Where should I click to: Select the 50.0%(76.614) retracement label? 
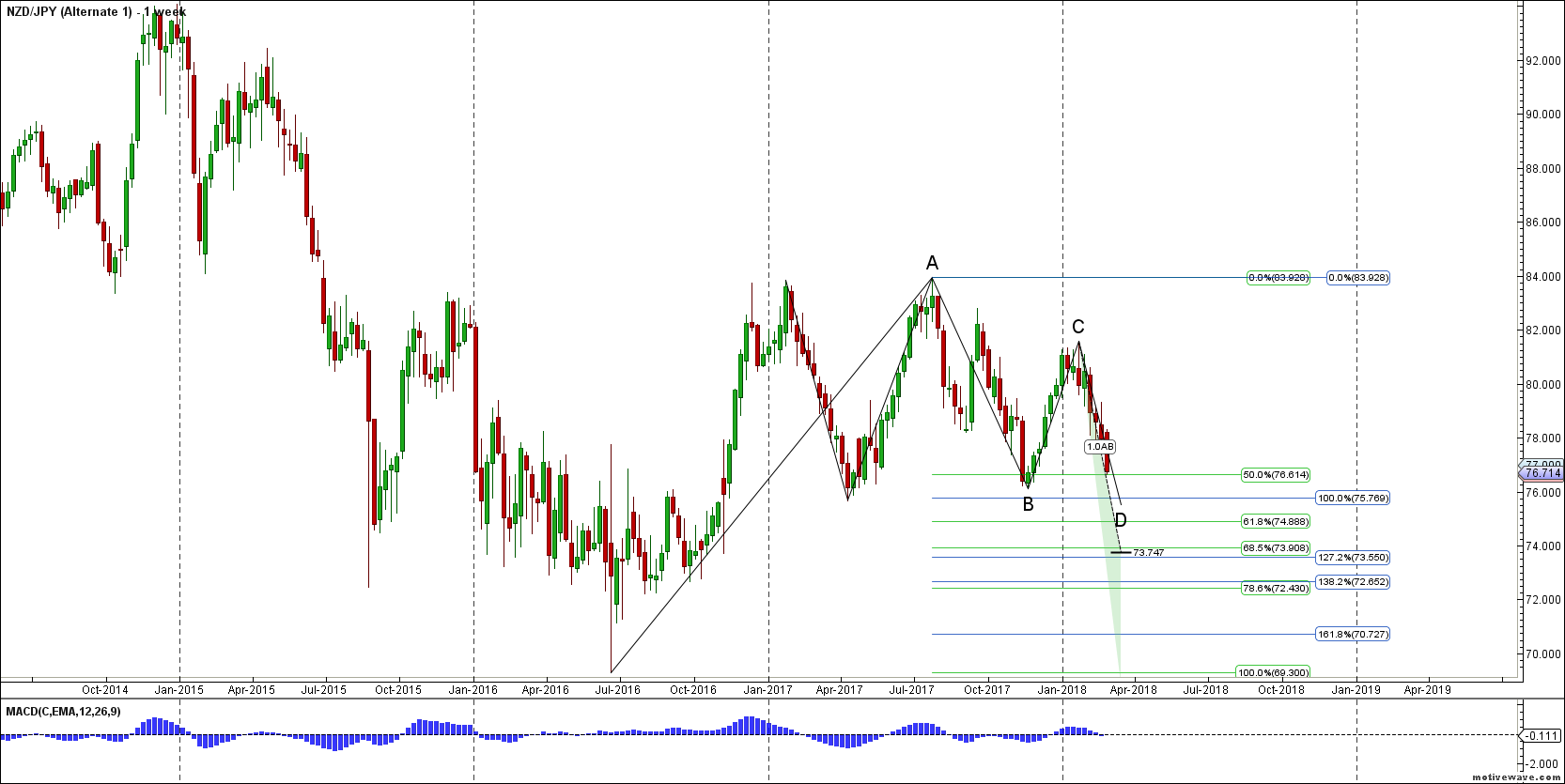pyautogui.click(x=1276, y=475)
